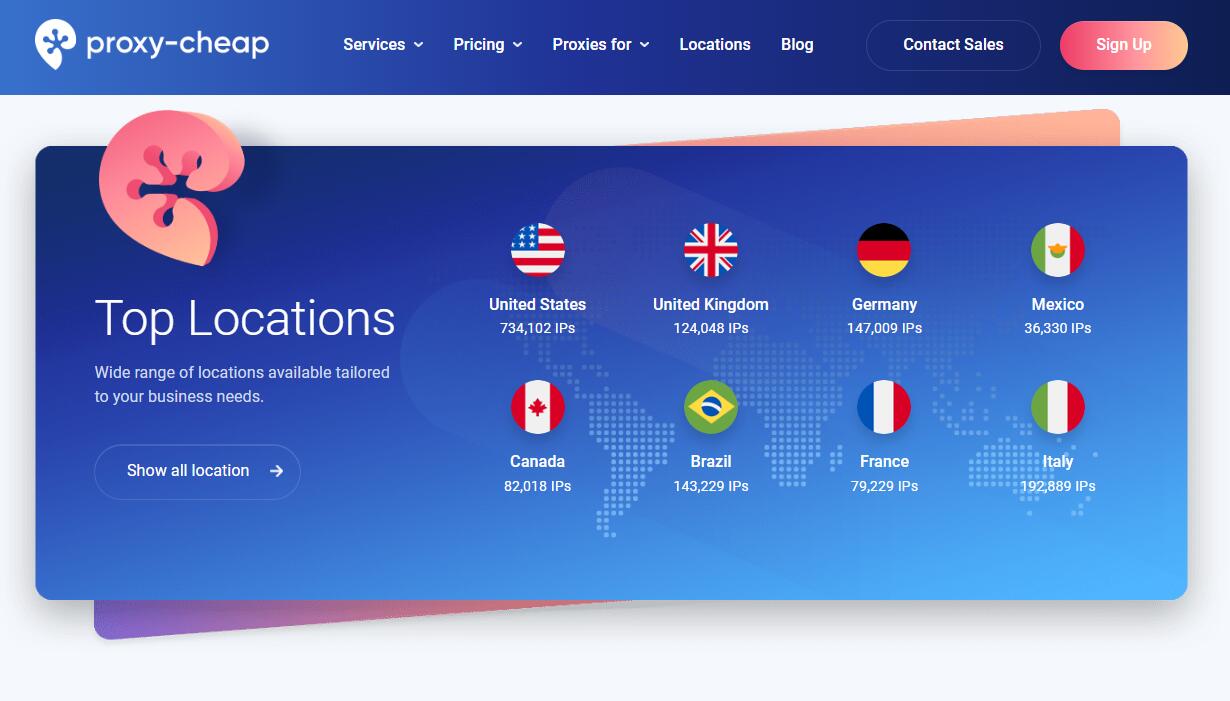Viewport: 1230px width, 701px height.
Task: Expand the Proxies for dropdown
Action: (600, 45)
